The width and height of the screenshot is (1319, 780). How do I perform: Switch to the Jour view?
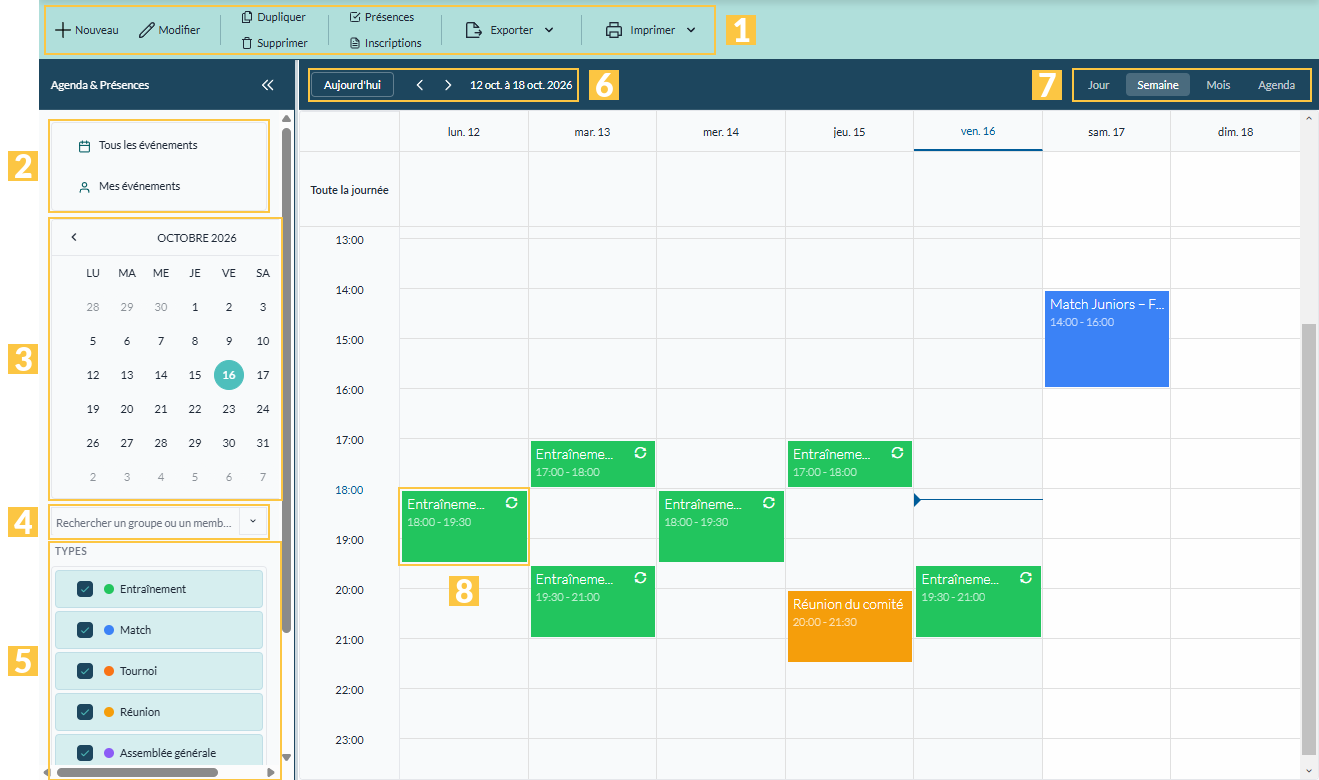coord(1098,85)
